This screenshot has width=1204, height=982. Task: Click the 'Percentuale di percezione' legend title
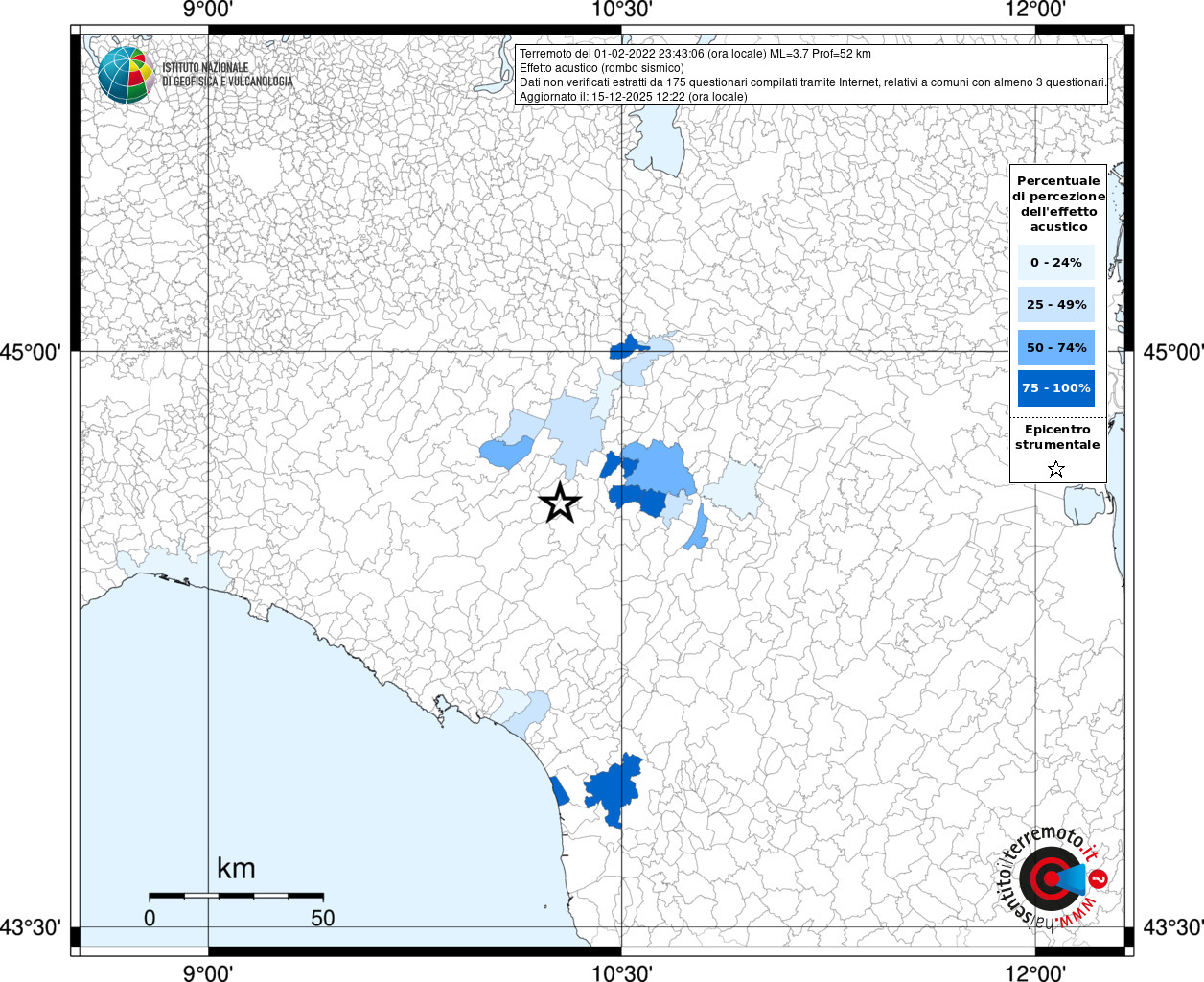tap(1058, 203)
